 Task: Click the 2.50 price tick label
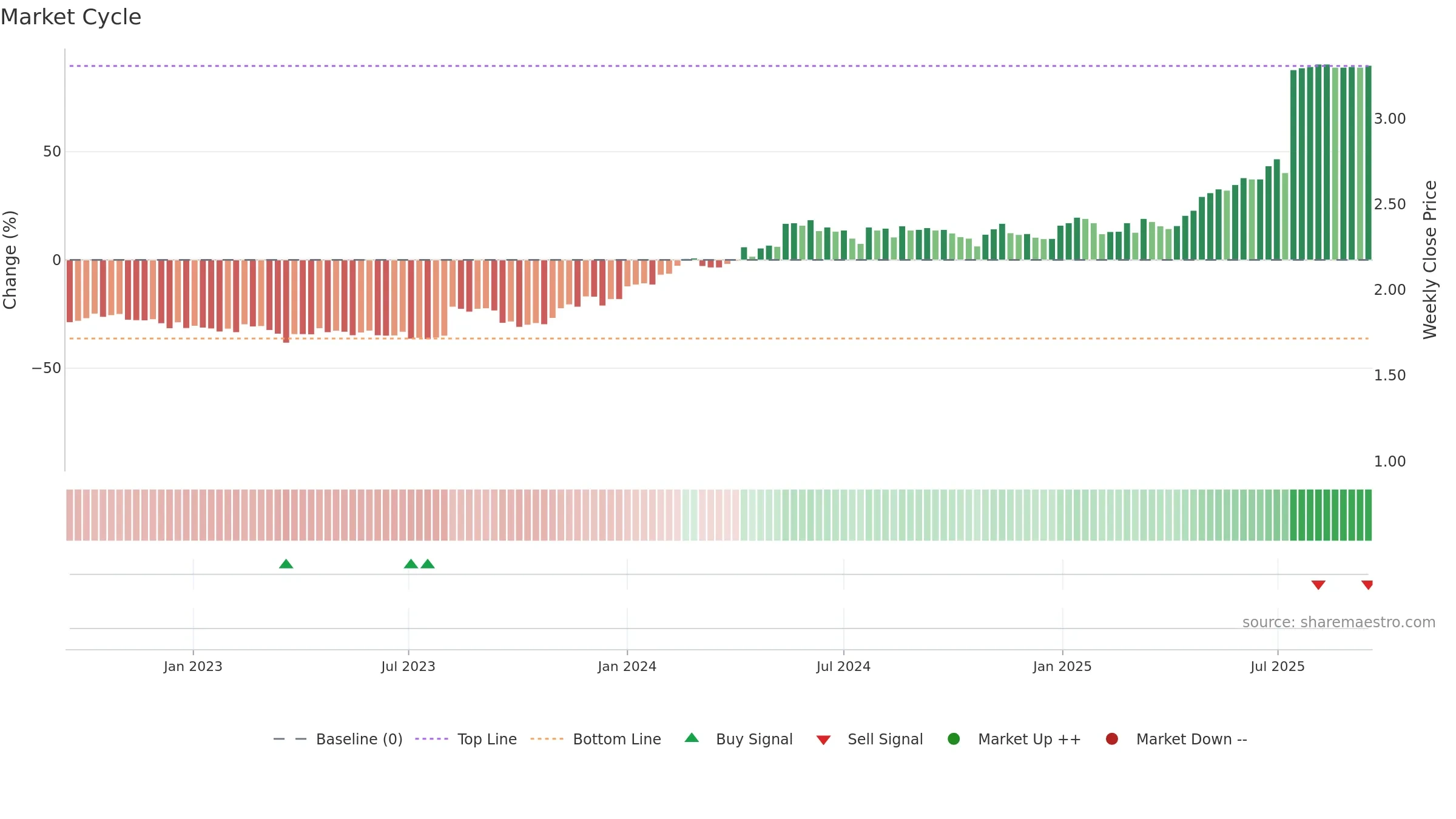click(1390, 204)
